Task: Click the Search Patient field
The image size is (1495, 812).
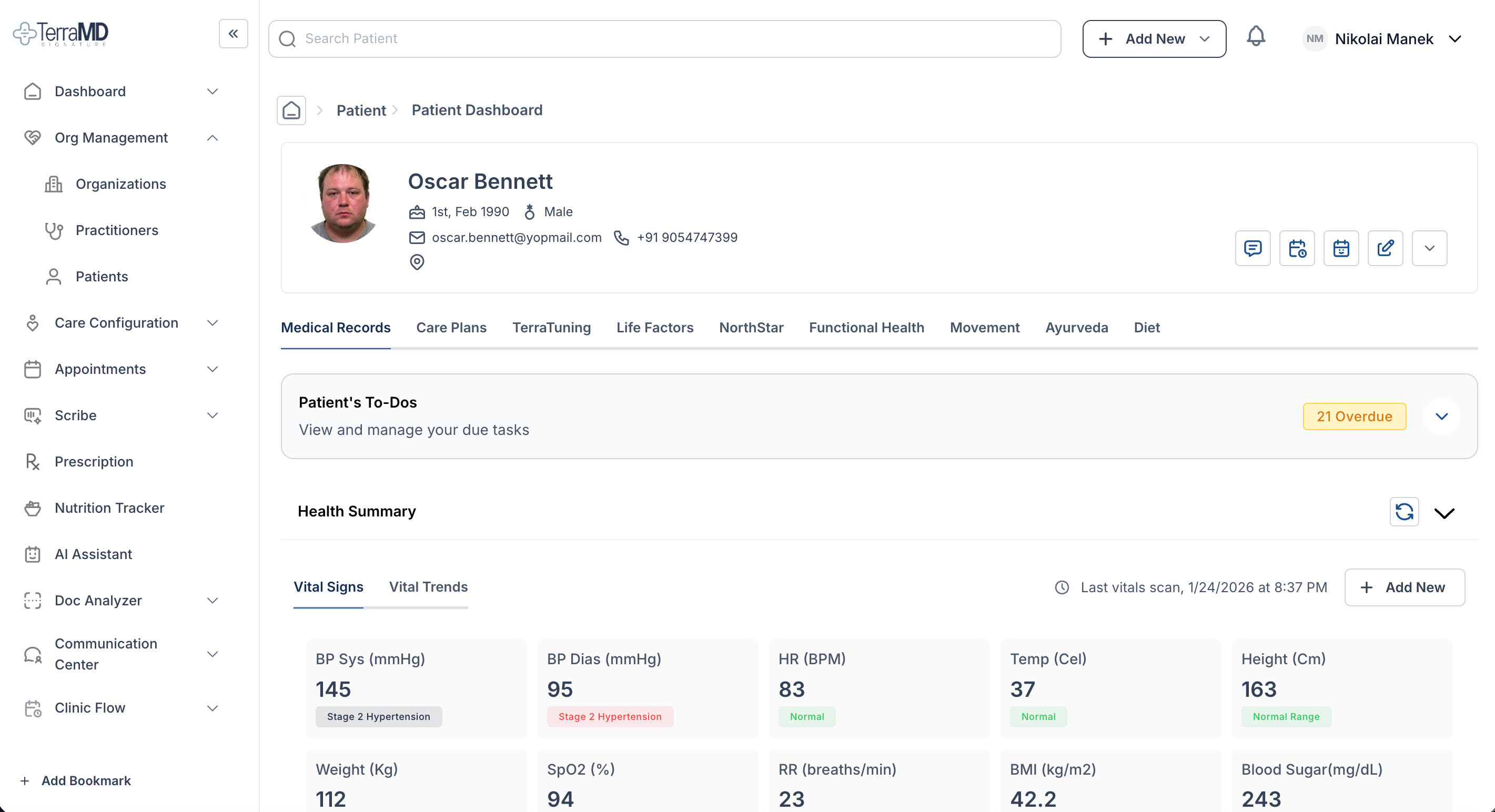Action: click(664, 39)
